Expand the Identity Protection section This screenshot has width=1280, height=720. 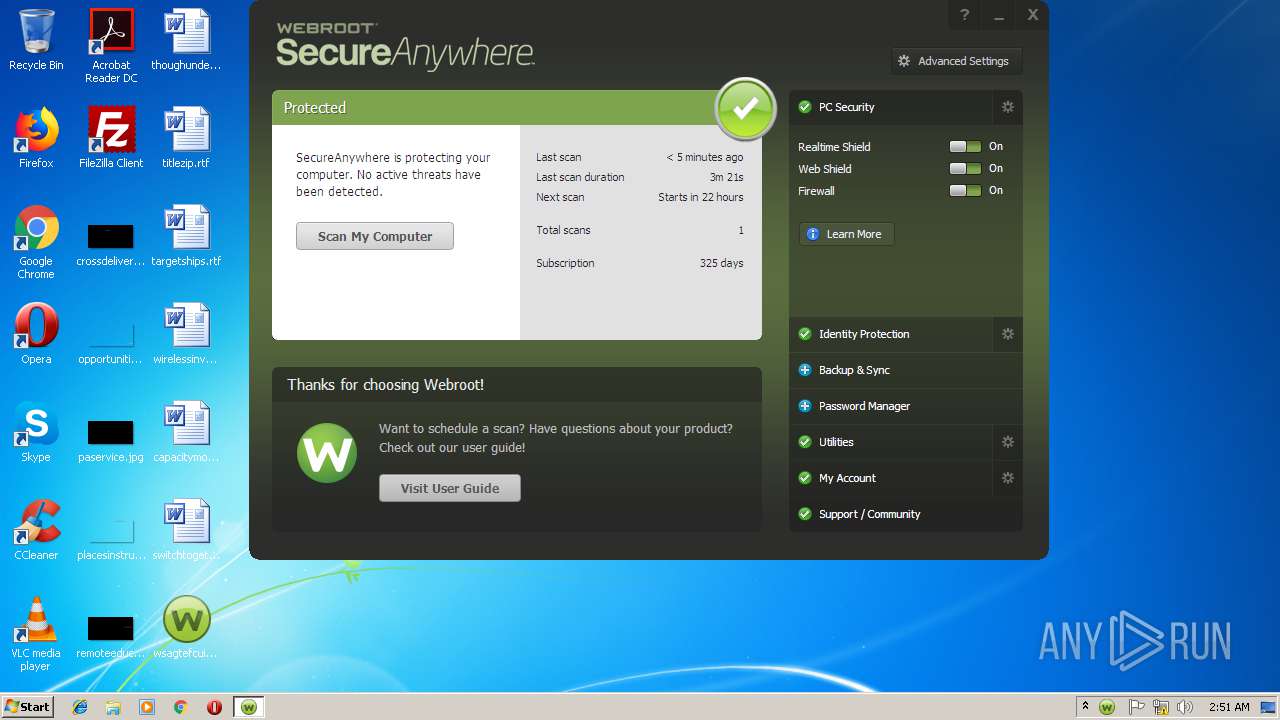coord(892,334)
